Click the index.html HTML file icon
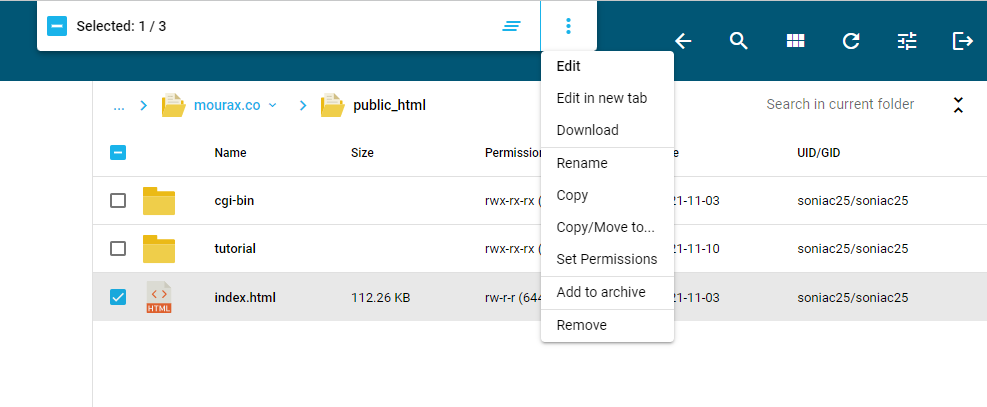Viewport: 987px width, 407px height. coord(159,297)
